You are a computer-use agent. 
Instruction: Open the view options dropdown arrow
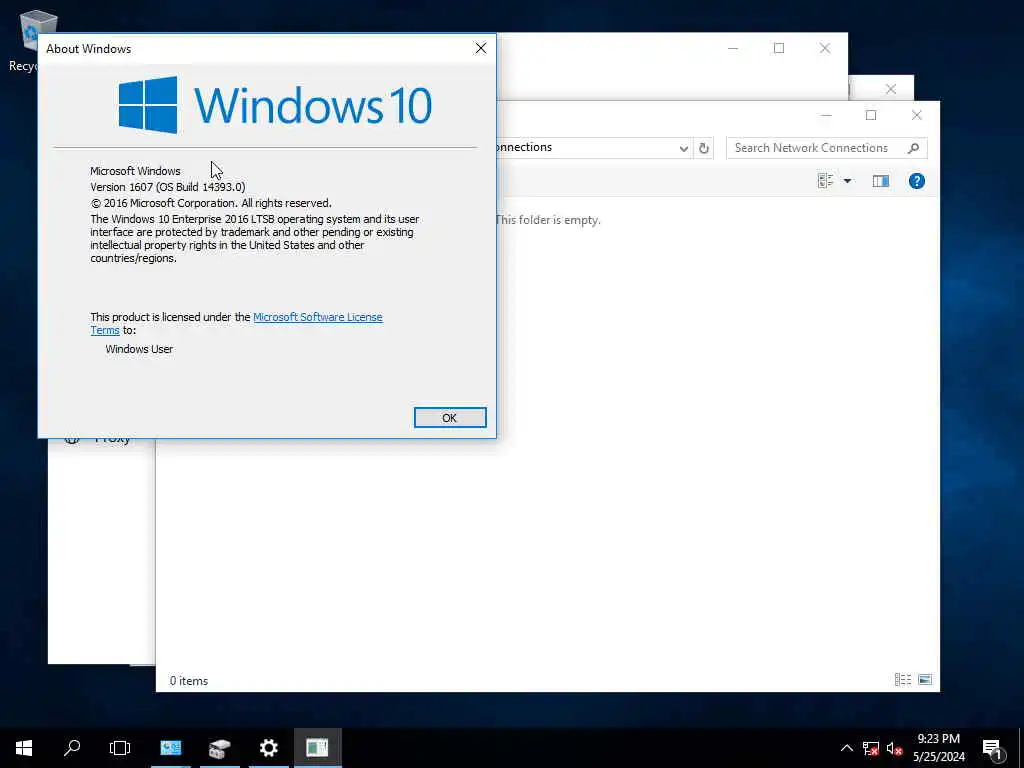click(847, 181)
